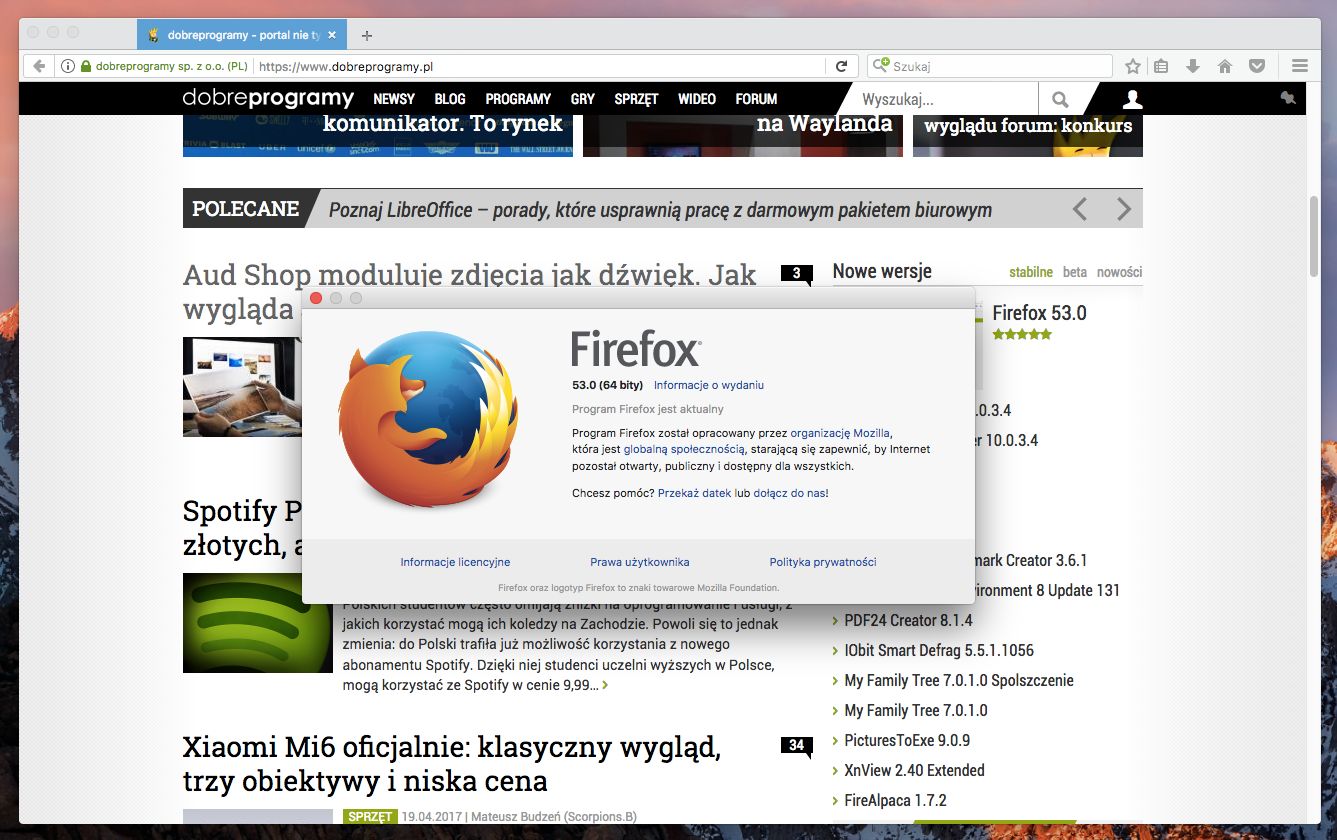Open comments bubble showing 3
Viewport: 1337px width, 840px height.
tap(797, 274)
